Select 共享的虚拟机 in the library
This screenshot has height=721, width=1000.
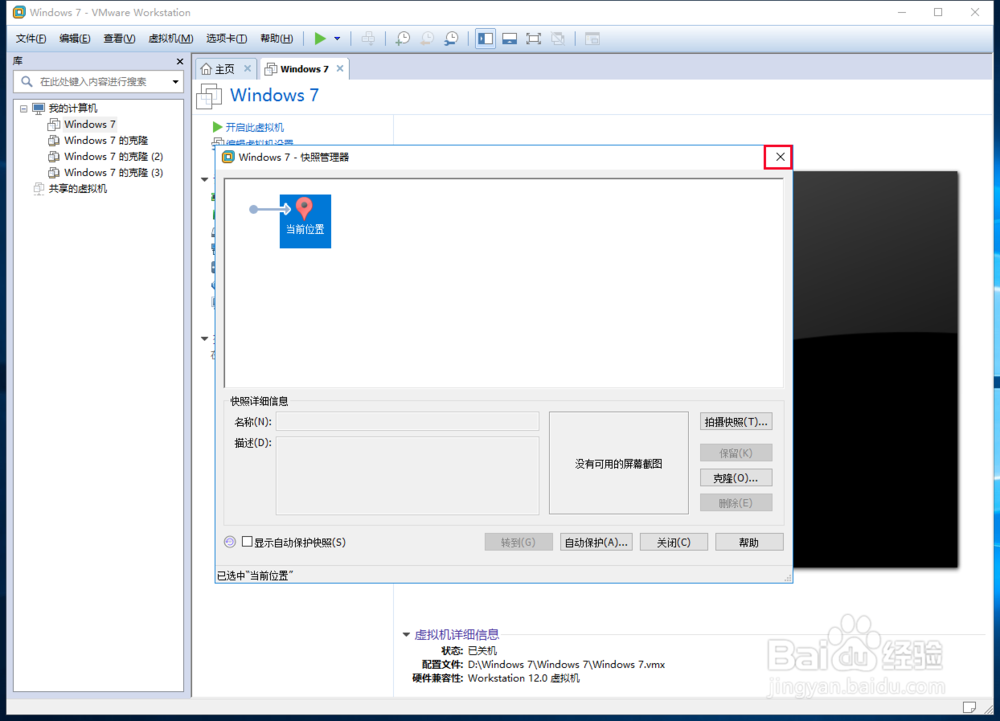click(x=78, y=189)
